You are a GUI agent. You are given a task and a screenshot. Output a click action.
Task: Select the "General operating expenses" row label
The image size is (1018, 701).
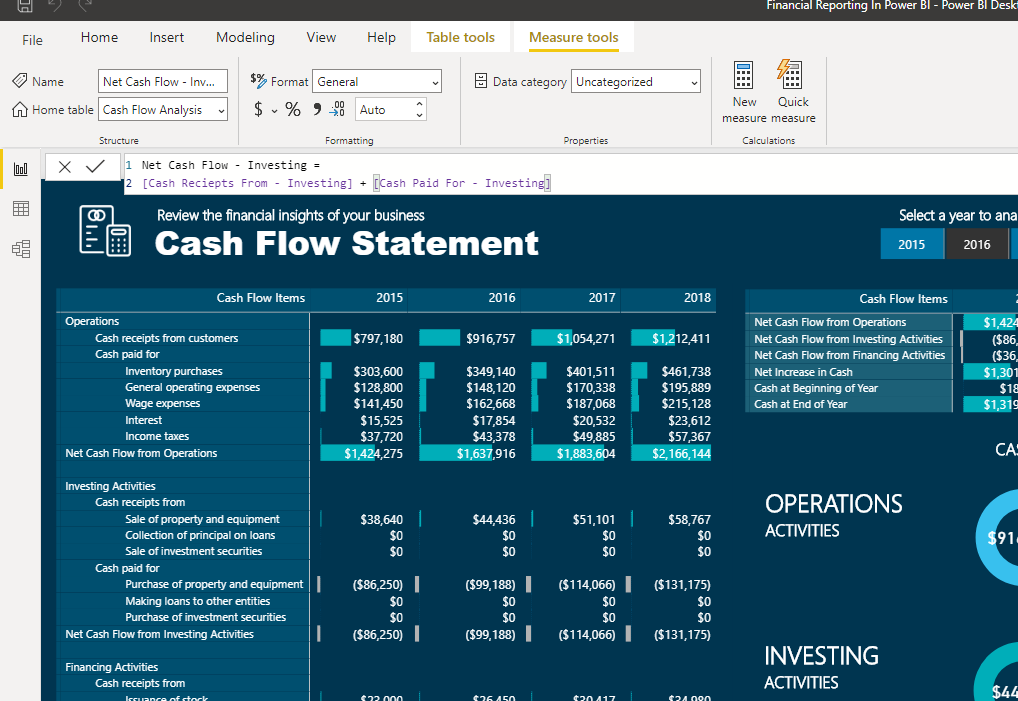[x=193, y=387]
